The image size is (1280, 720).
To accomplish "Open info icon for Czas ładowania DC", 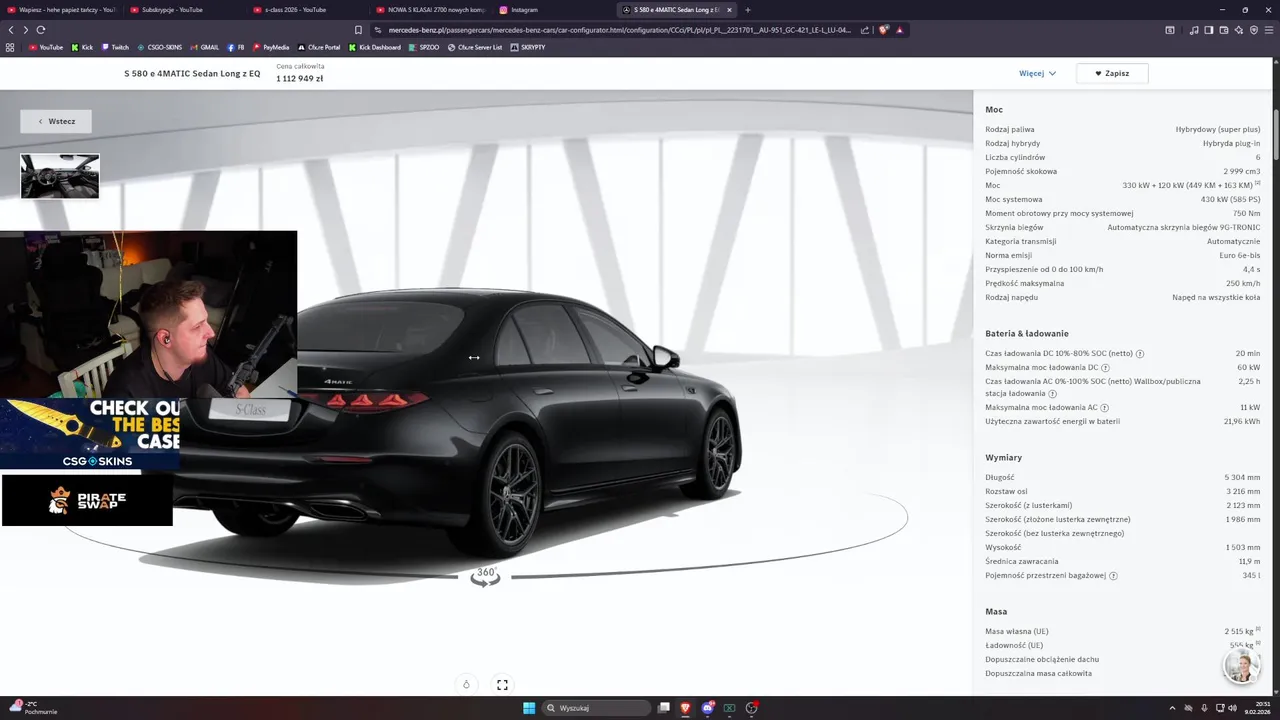I will [x=1140, y=354].
